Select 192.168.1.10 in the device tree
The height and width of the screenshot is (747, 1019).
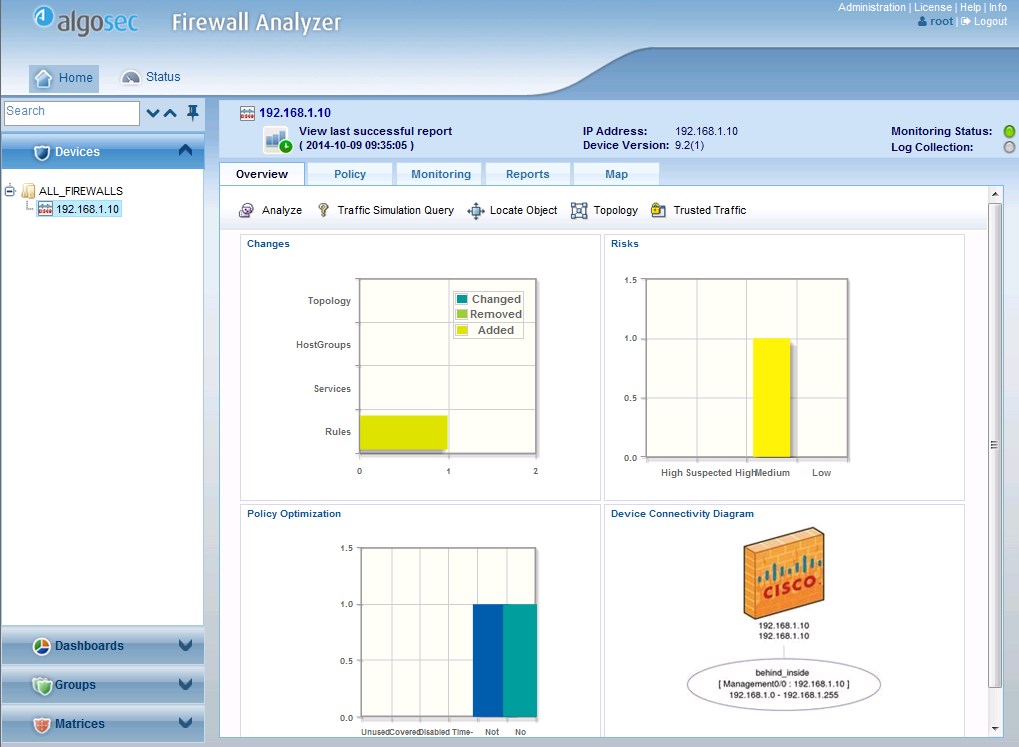point(87,209)
